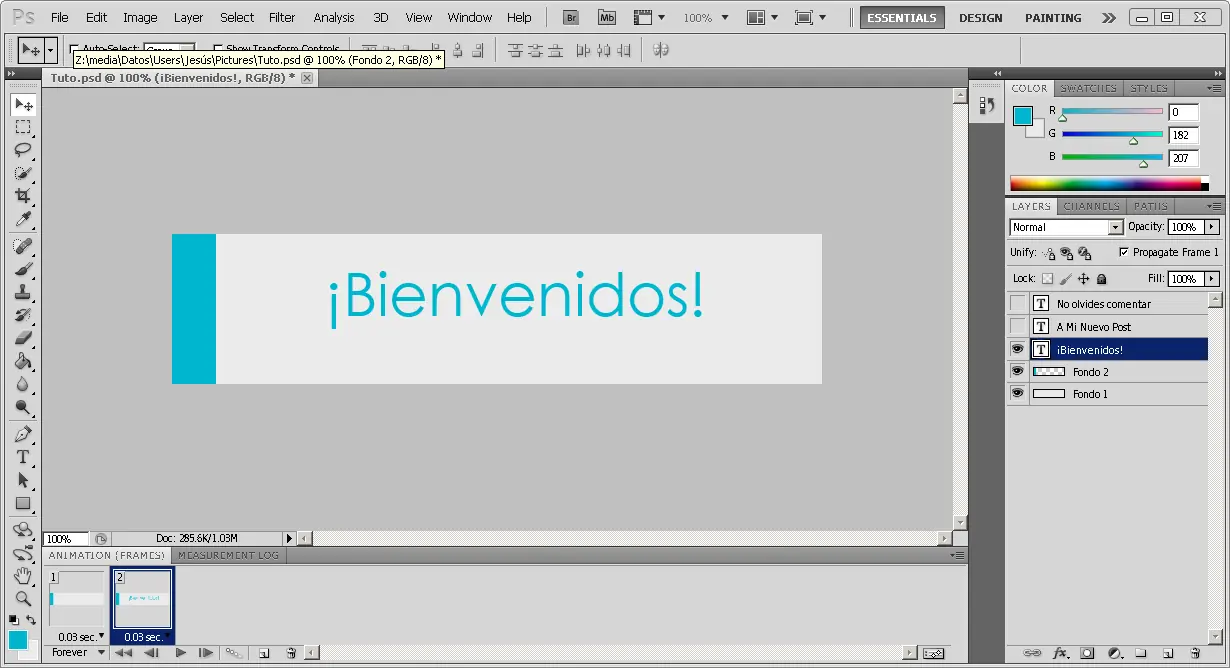Select the Eyedropper tool

tap(22, 219)
